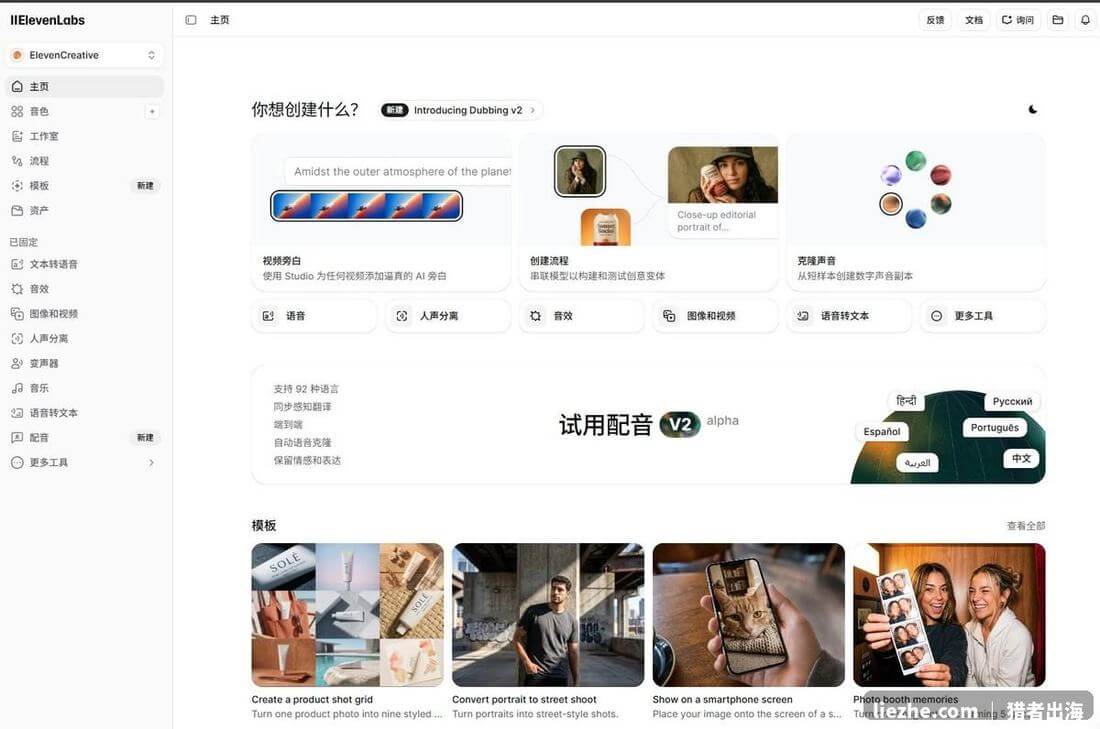Open Show on a smartphone screen template
Screen dimensions: 1100x729
click(x=749, y=631)
